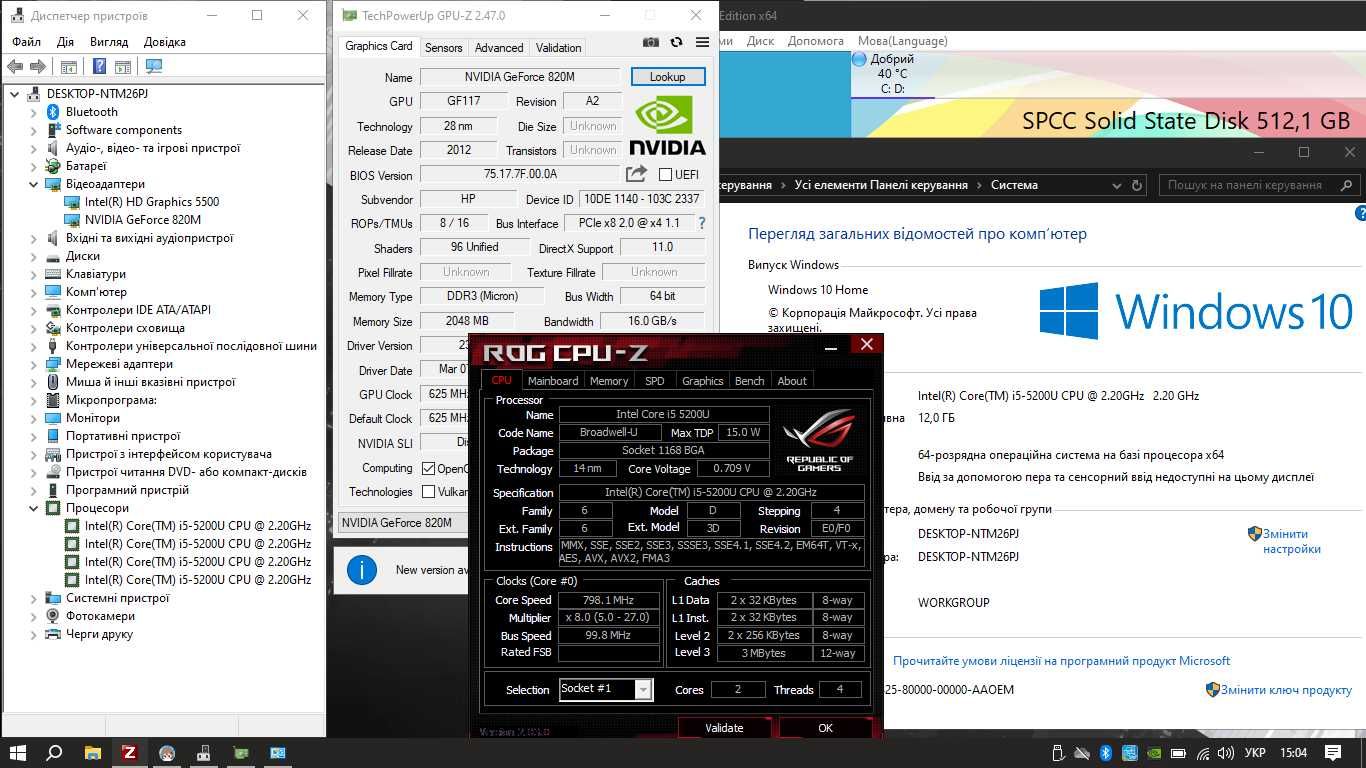Screen dimensions: 1366x768
Task: Open the SPD tab in CPU-Z
Action: 655,381
